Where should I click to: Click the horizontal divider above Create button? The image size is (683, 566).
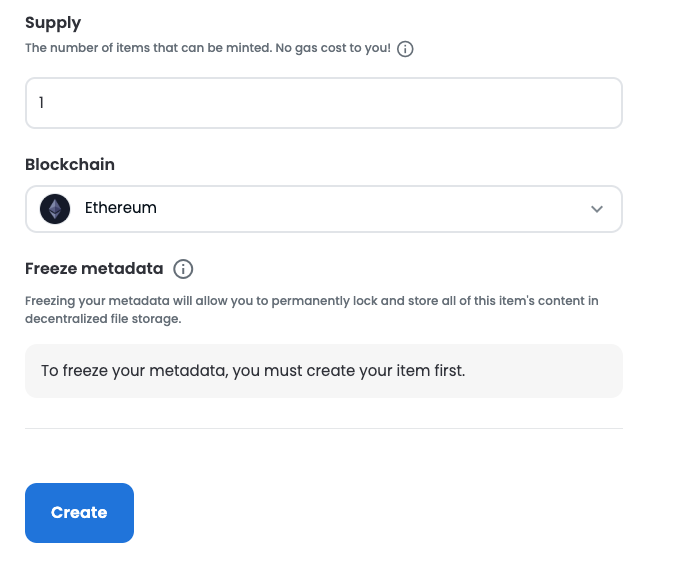point(323,429)
